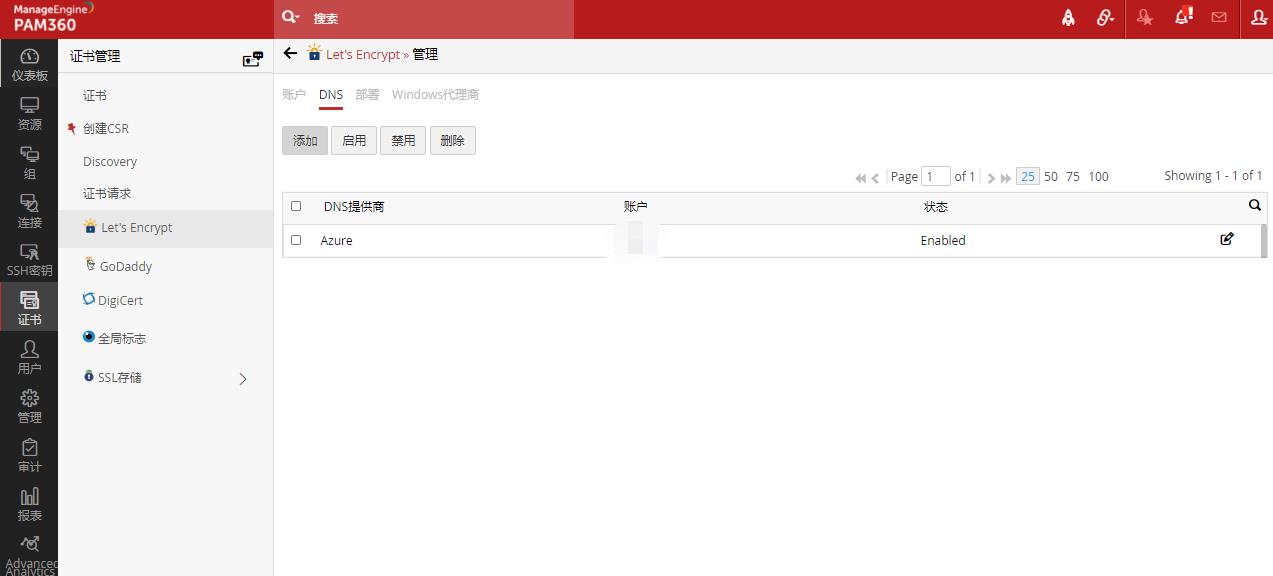This screenshot has height=576, width=1273.
Task: Switch to the Windows代理商 tab
Action: pos(435,95)
